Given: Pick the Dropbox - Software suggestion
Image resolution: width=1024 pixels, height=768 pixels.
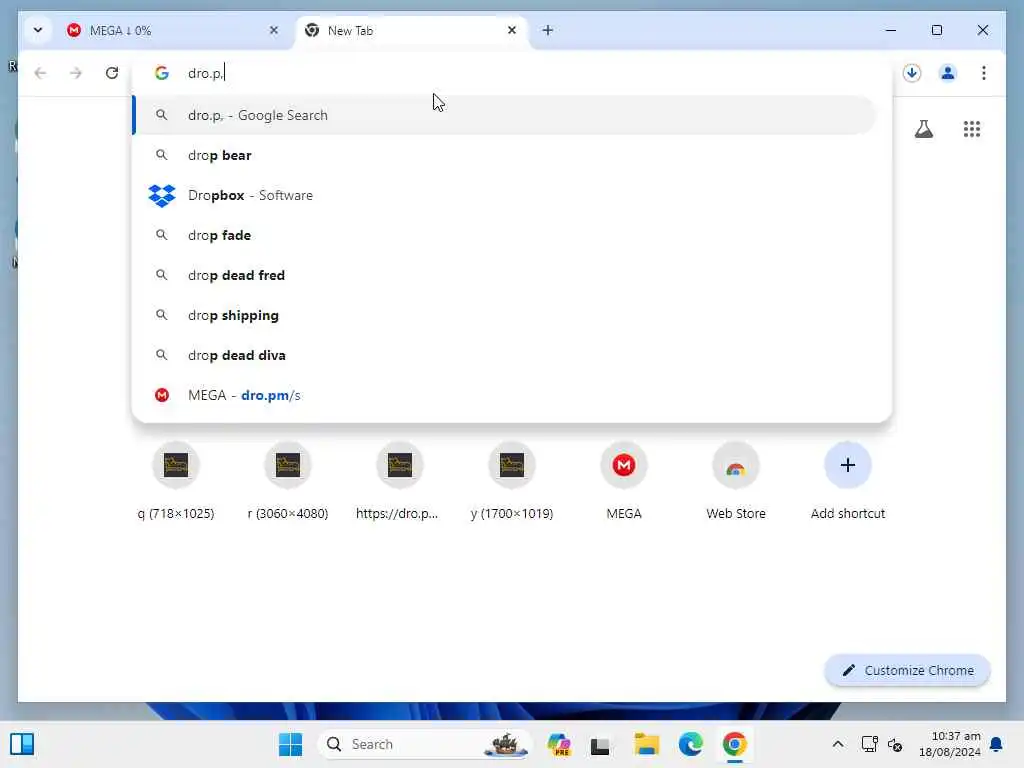Looking at the screenshot, I should tap(504, 195).
